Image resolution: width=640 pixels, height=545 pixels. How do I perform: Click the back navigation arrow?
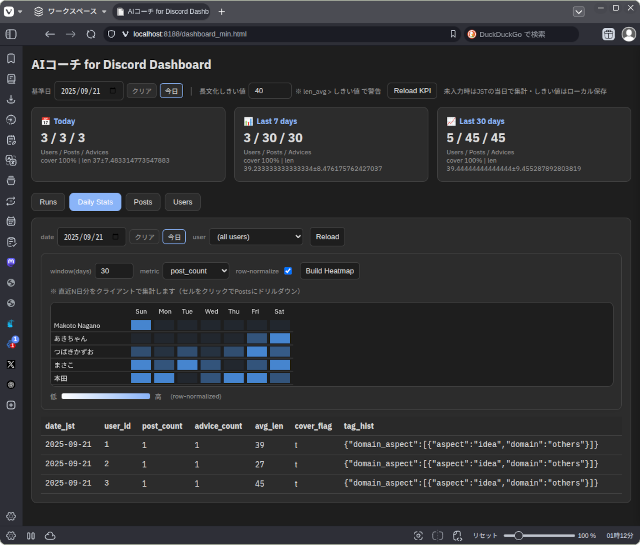(x=50, y=34)
